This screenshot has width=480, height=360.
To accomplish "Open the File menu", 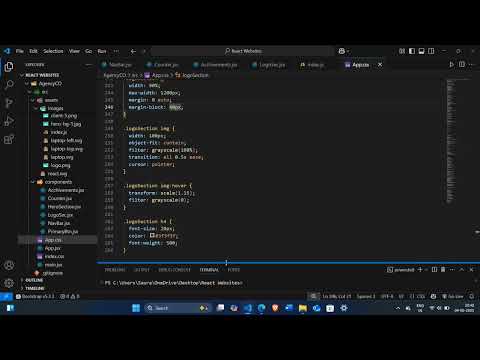I will pyautogui.click(x=20, y=51).
